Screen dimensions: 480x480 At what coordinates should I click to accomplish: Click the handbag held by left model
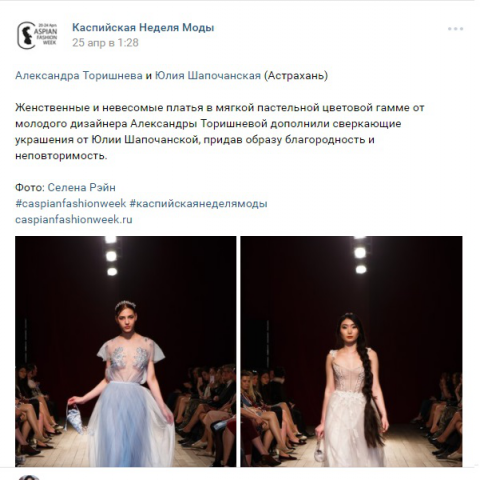pos(74,418)
